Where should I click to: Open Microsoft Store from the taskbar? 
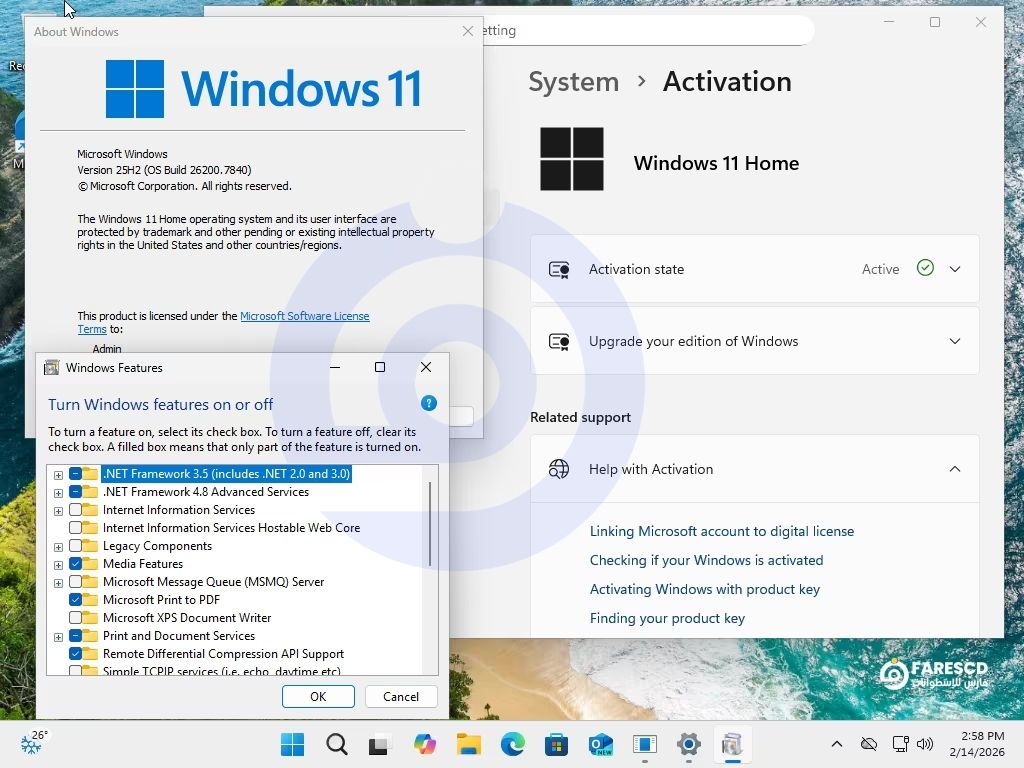coord(557,744)
